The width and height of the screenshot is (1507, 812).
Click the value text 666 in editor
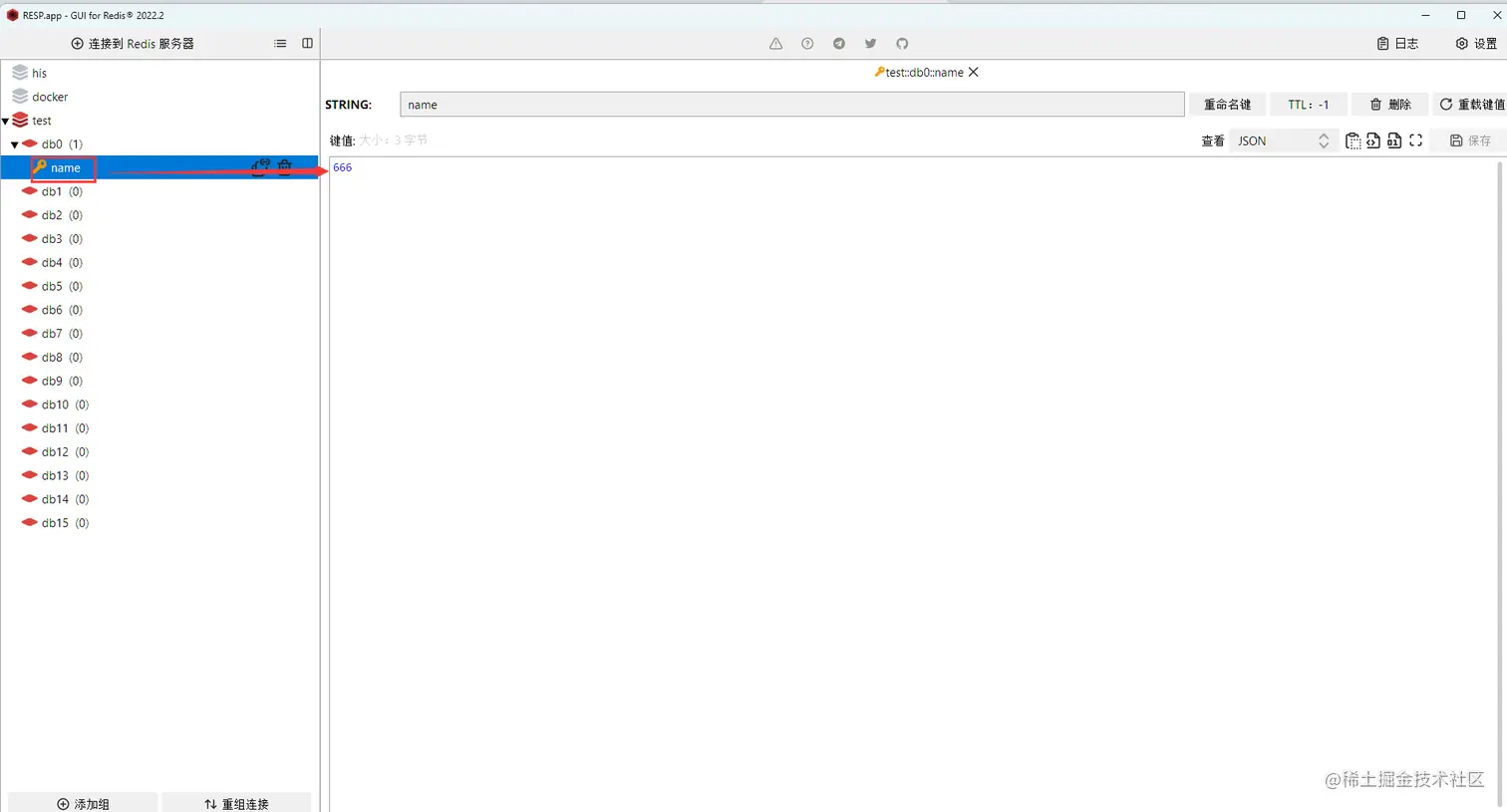coord(343,167)
